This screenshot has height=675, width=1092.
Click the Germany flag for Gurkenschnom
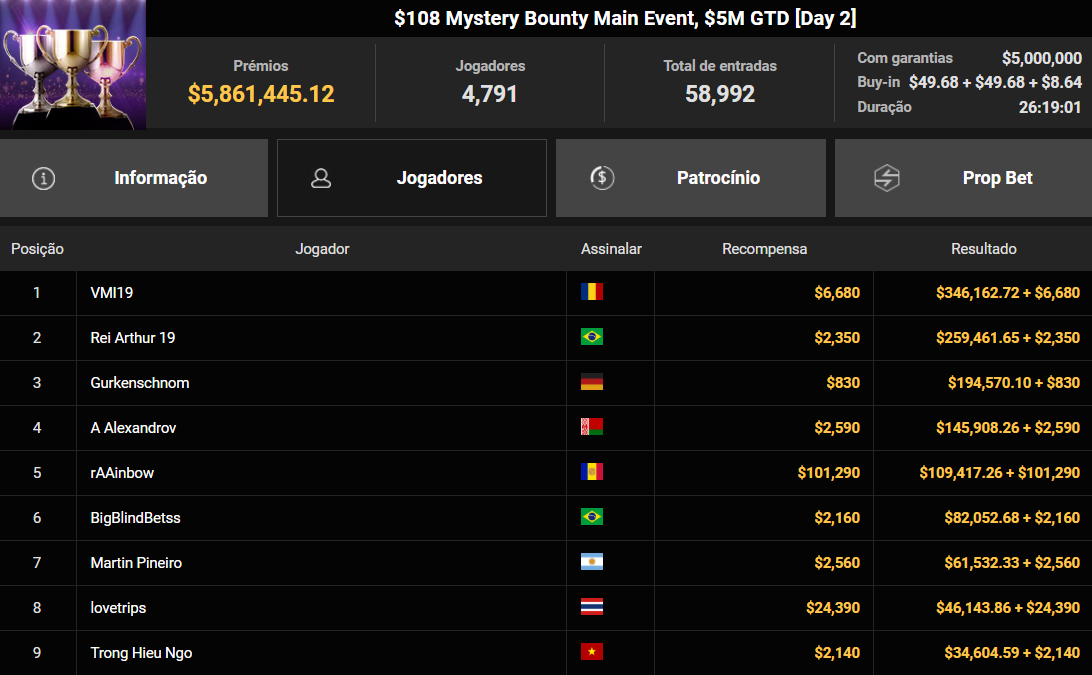pyautogui.click(x=592, y=382)
